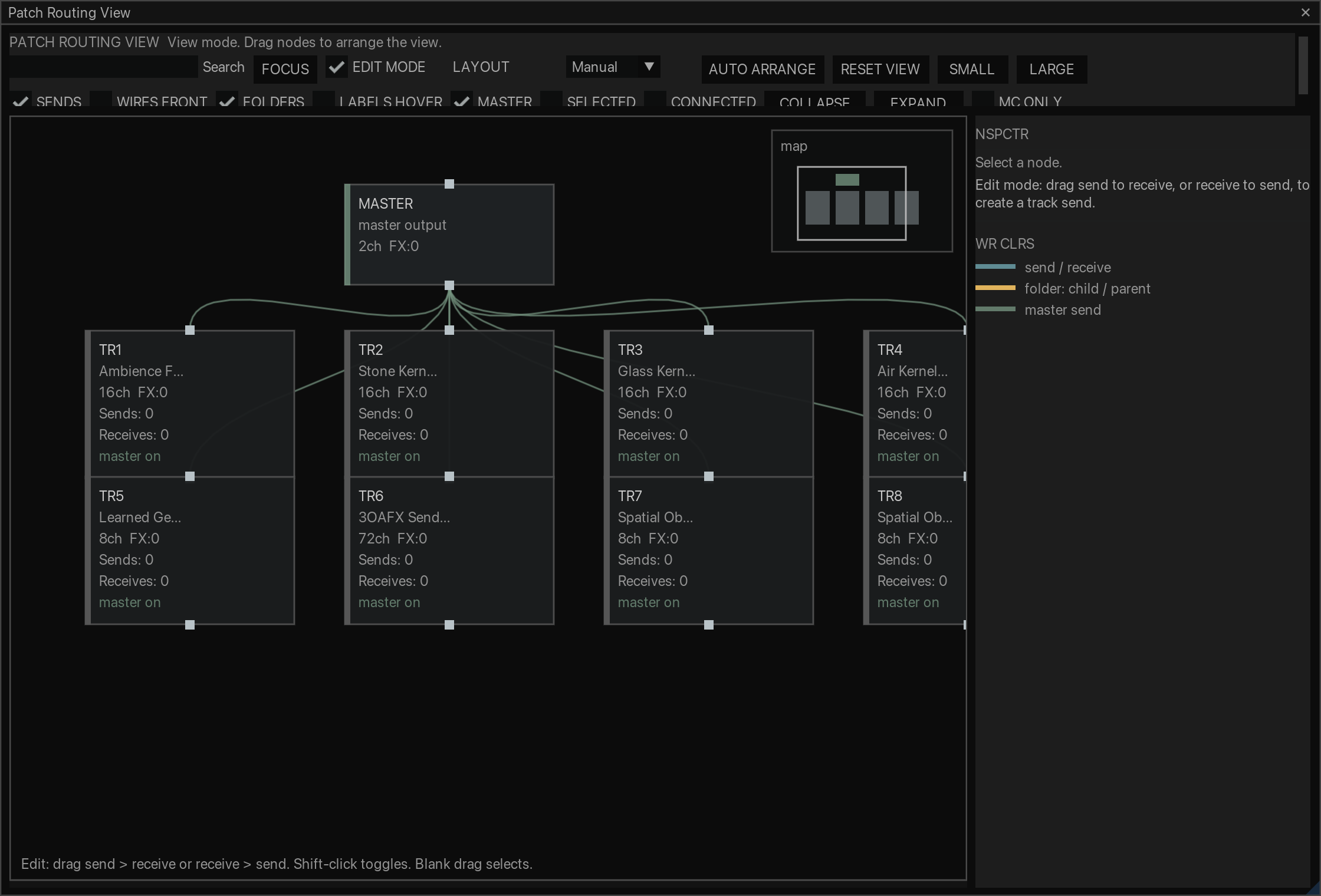Click the folder child / parent color swatch
1321x896 pixels.
(995, 288)
